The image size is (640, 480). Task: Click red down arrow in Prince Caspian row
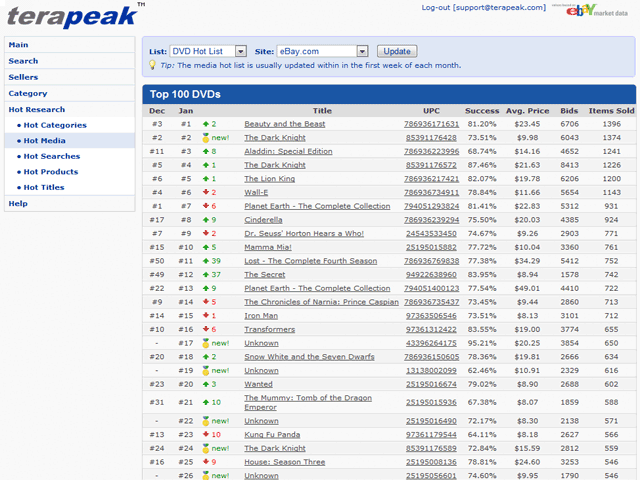click(x=206, y=302)
